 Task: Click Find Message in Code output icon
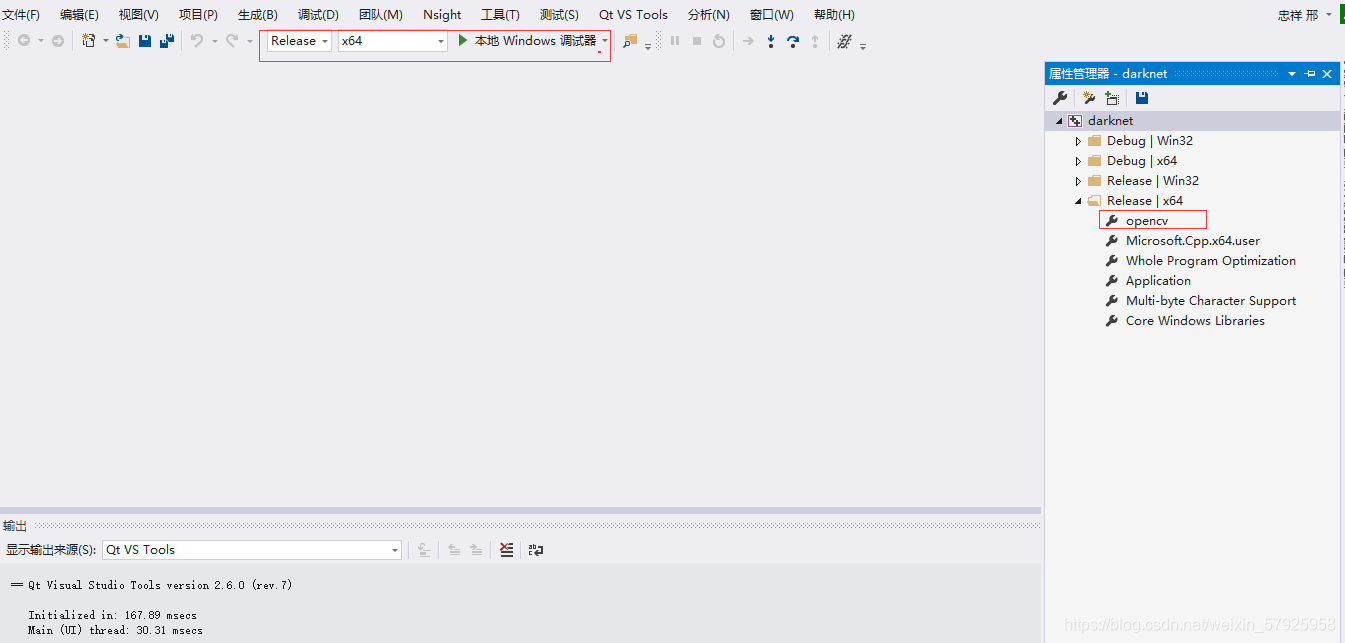424,550
